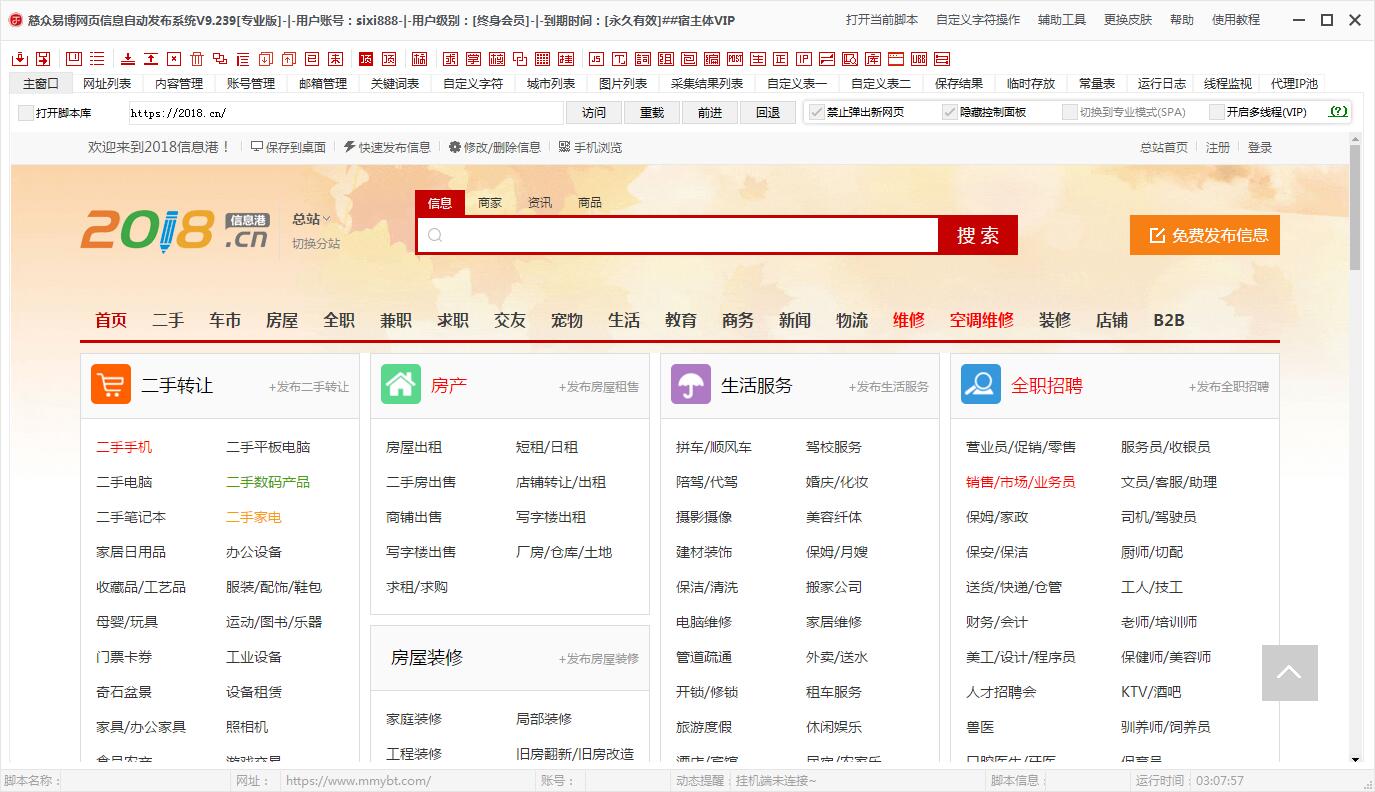Click the scrollbar down arrow
The image size is (1375, 792).
(x=1355, y=761)
